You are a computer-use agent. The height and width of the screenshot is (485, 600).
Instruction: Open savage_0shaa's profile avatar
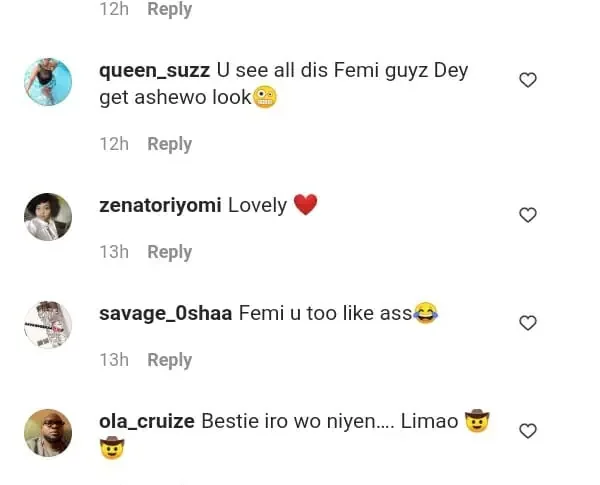point(48,325)
